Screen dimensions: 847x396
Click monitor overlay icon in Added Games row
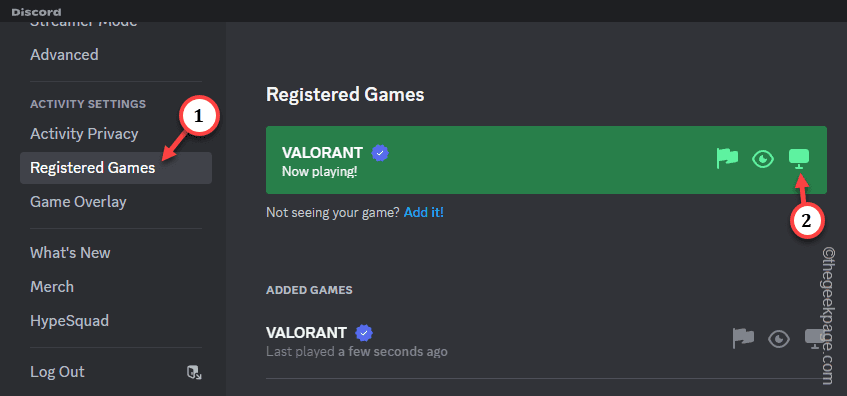point(815,339)
